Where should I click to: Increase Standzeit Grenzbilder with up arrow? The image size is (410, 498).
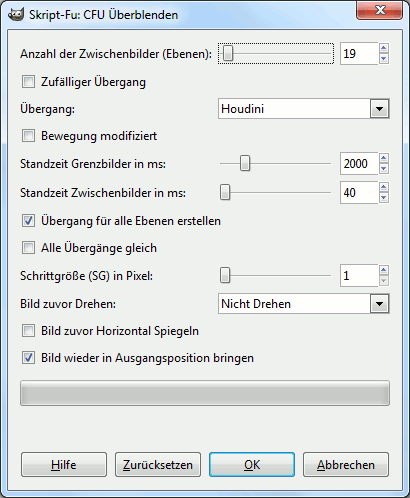click(x=384, y=158)
